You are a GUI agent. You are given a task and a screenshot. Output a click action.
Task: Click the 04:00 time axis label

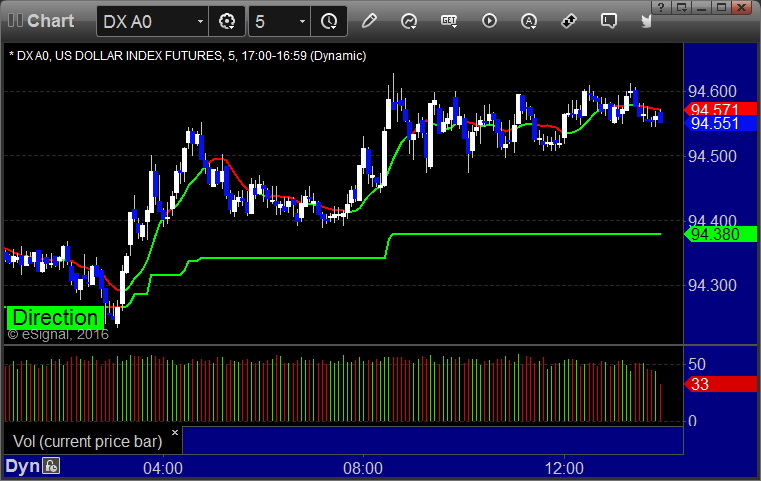163,468
